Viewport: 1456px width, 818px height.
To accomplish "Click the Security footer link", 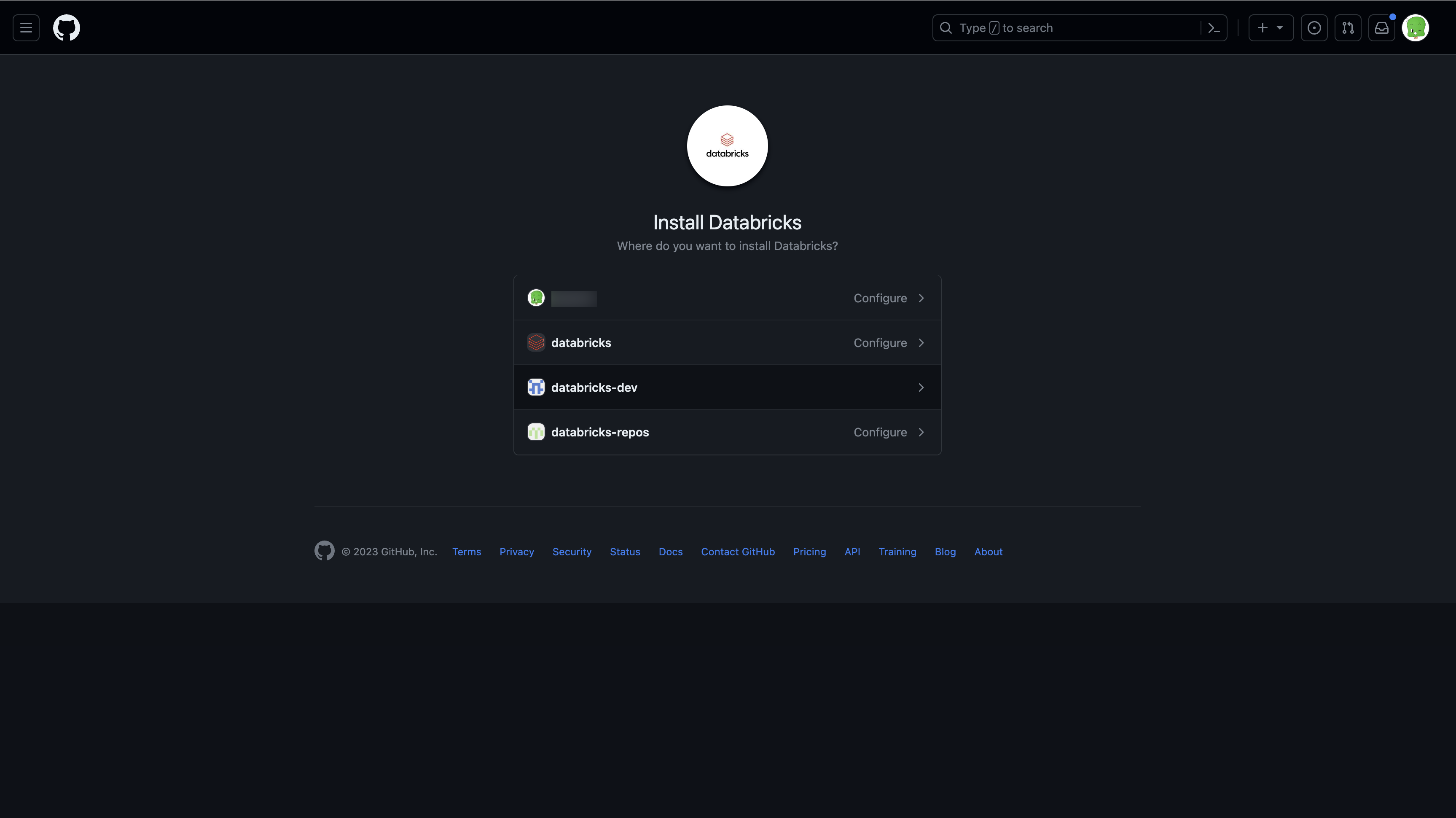I will [x=572, y=552].
